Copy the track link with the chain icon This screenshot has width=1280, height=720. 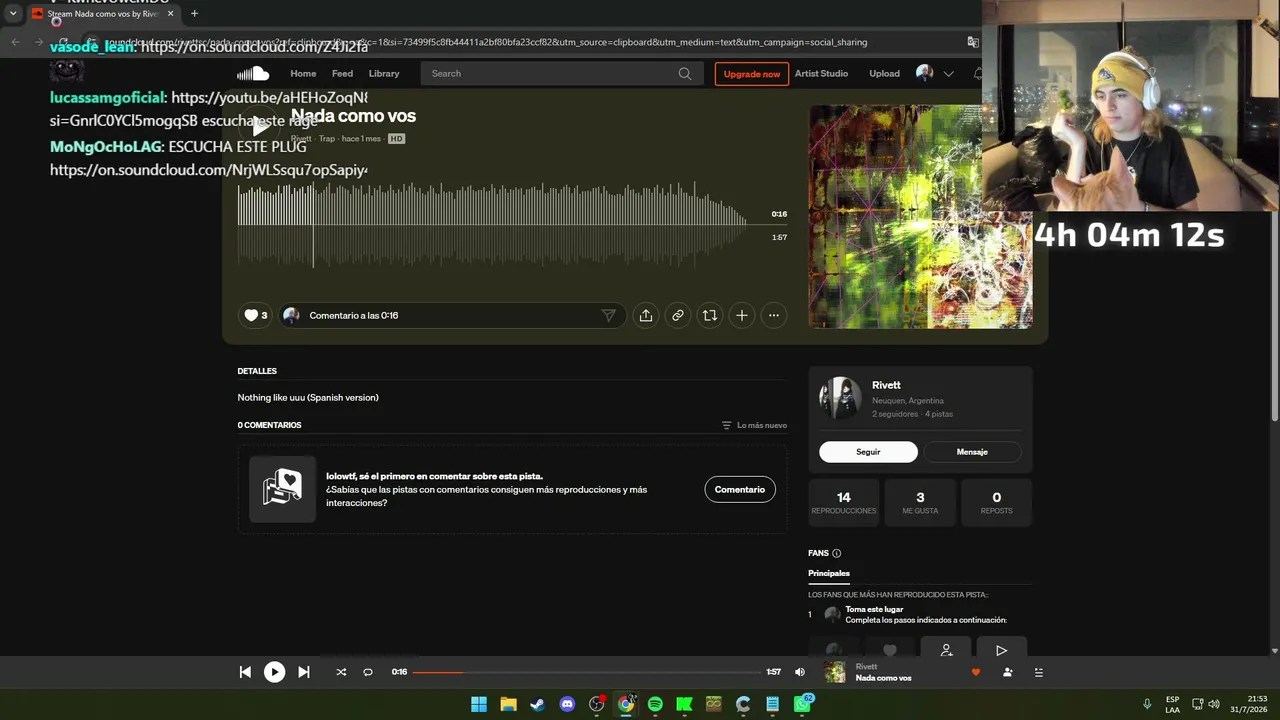678,315
